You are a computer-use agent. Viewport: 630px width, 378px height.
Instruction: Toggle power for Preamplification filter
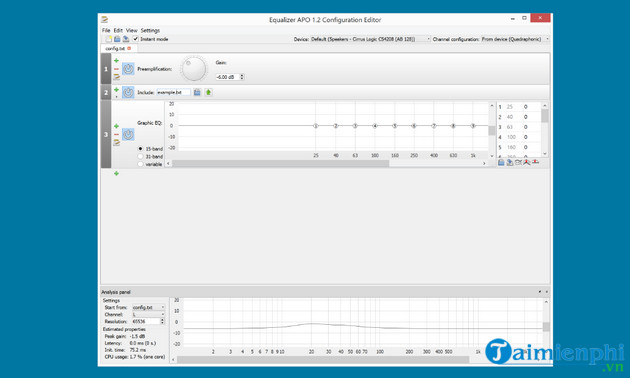pyautogui.click(x=128, y=69)
